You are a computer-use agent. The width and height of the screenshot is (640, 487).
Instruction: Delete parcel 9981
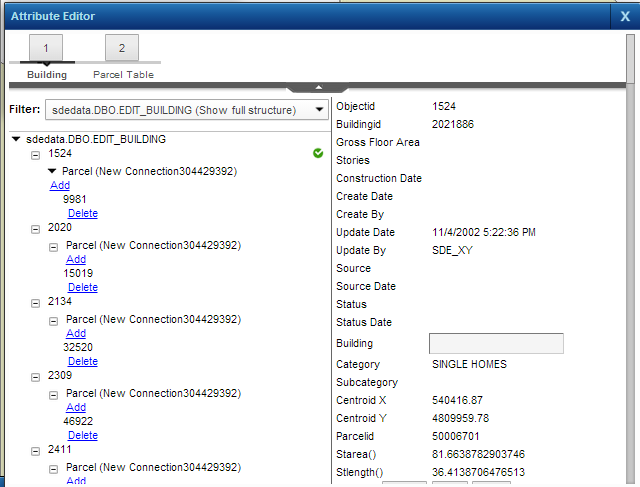click(82, 213)
